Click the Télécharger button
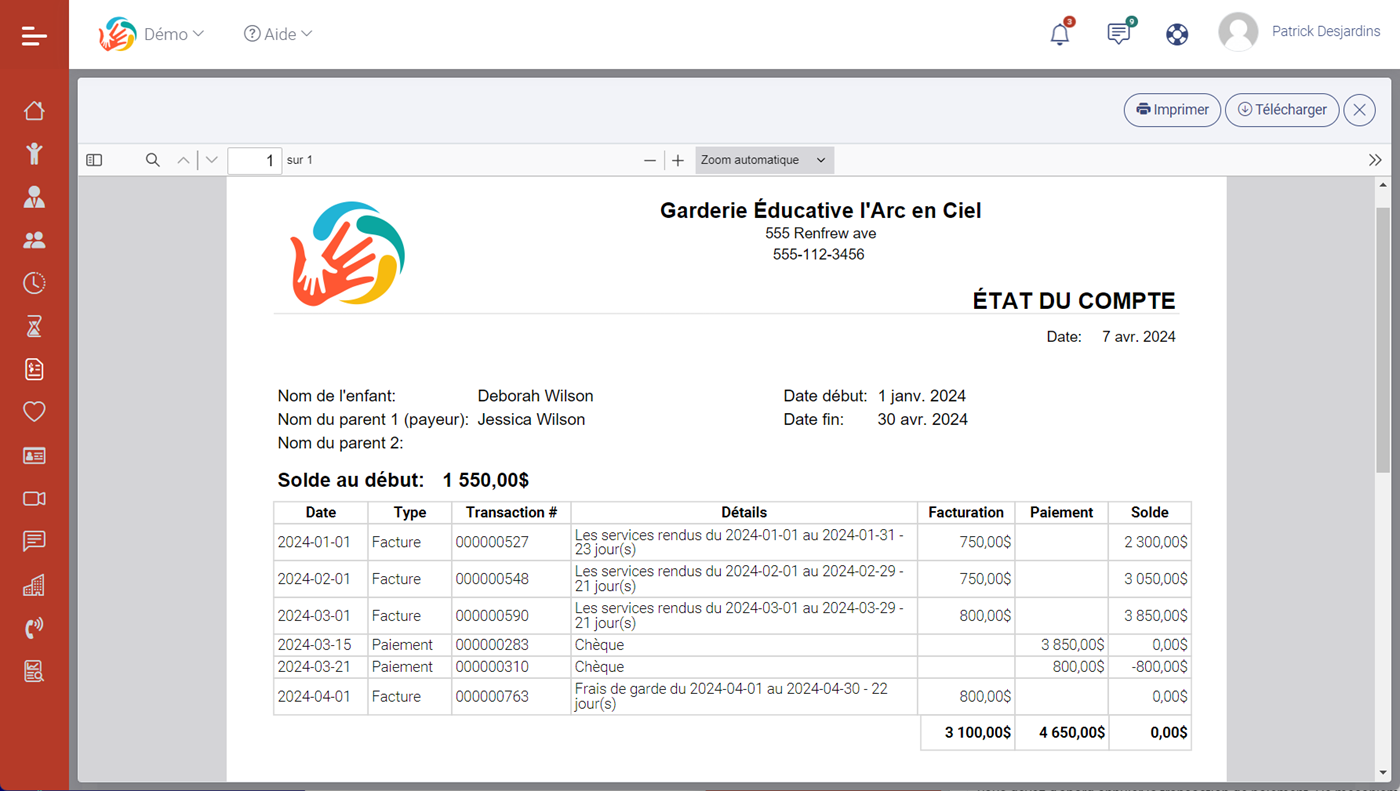Image resolution: width=1400 pixels, height=791 pixels. (x=1282, y=110)
